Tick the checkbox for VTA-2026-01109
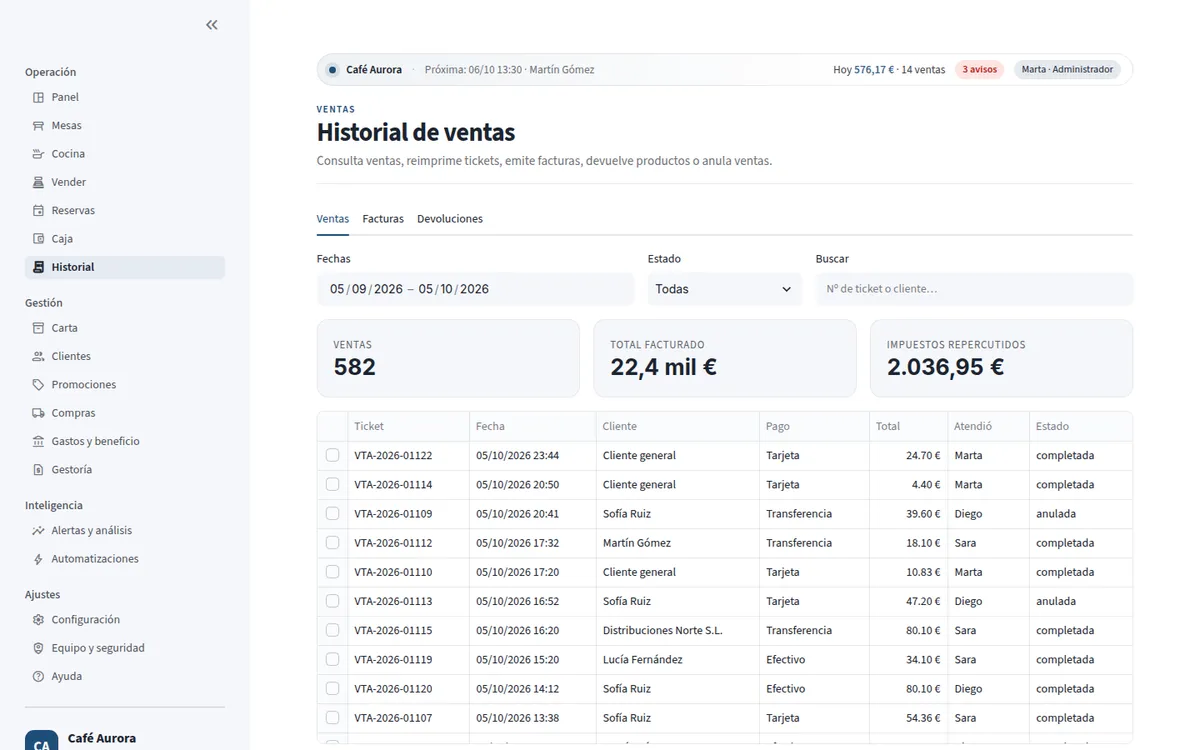1200x750 pixels. coord(332,513)
